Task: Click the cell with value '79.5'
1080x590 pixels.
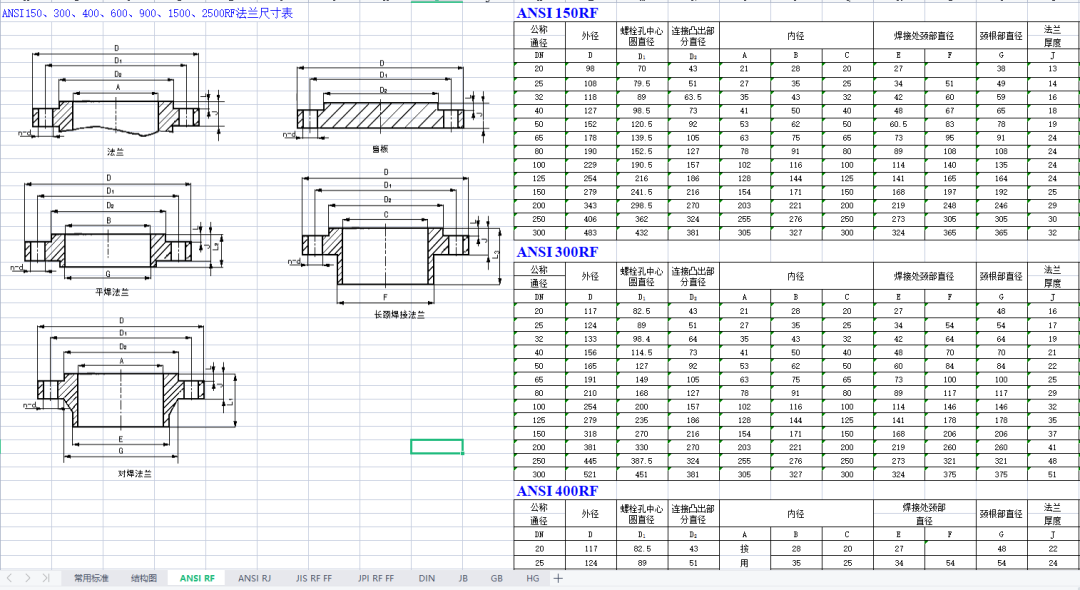Action: (x=641, y=83)
